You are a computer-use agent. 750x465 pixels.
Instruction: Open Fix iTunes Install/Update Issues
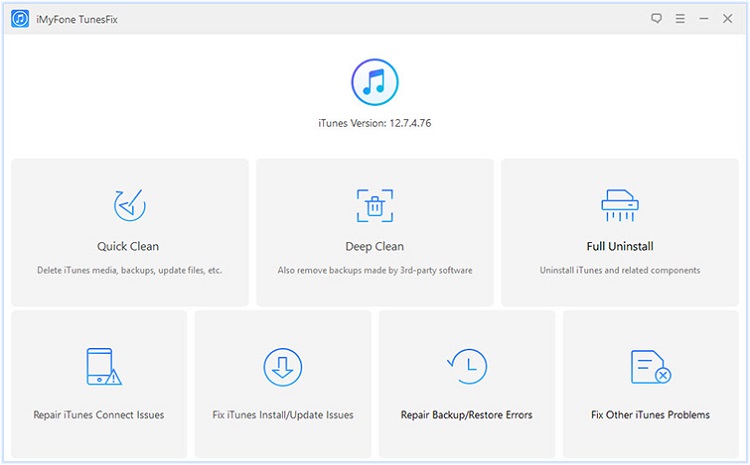tap(283, 384)
